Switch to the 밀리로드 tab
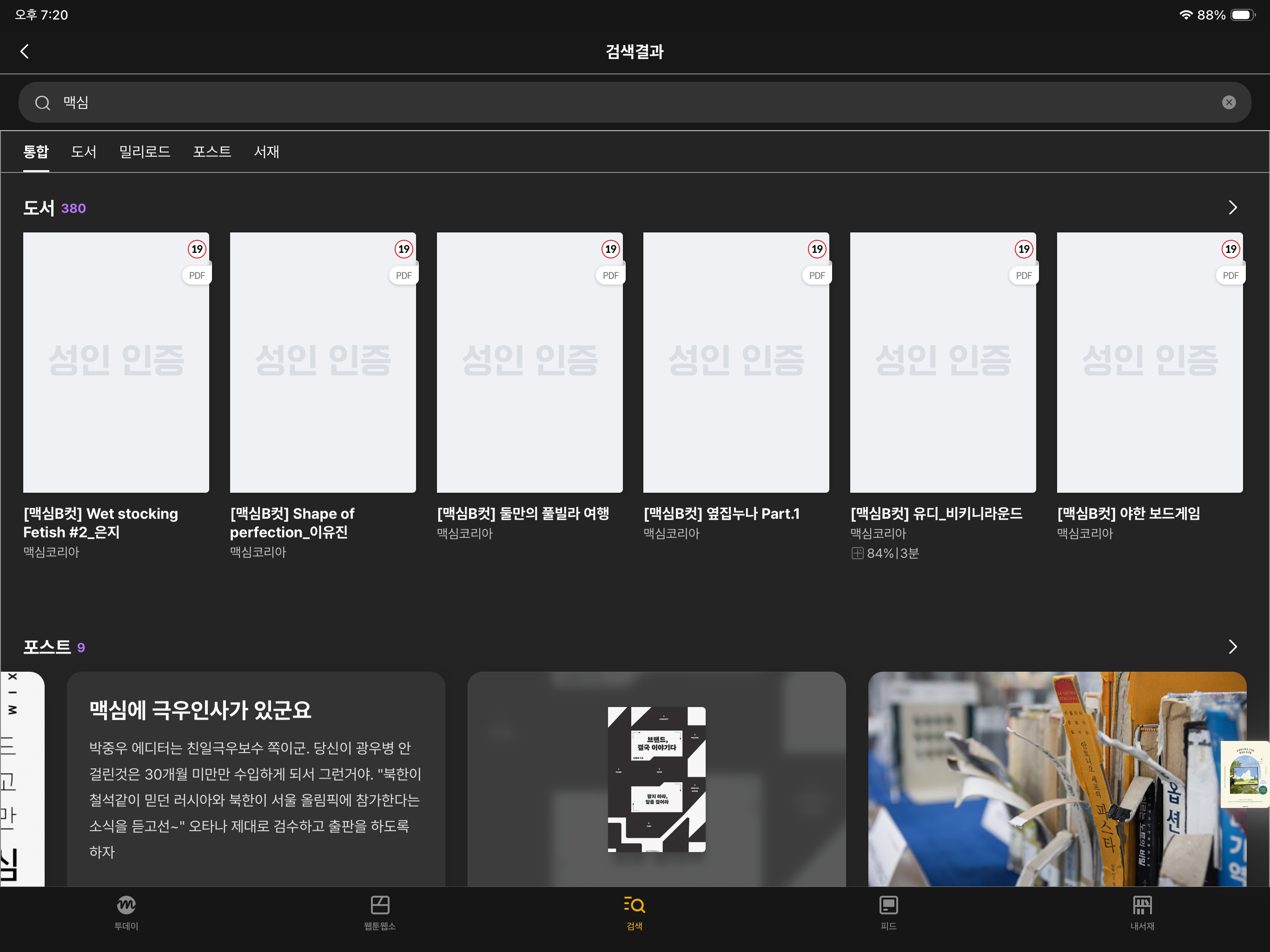 click(x=145, y=152)
